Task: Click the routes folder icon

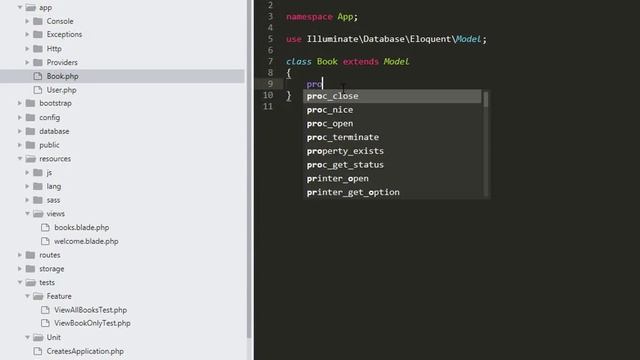Action: (x=31, y=255)
